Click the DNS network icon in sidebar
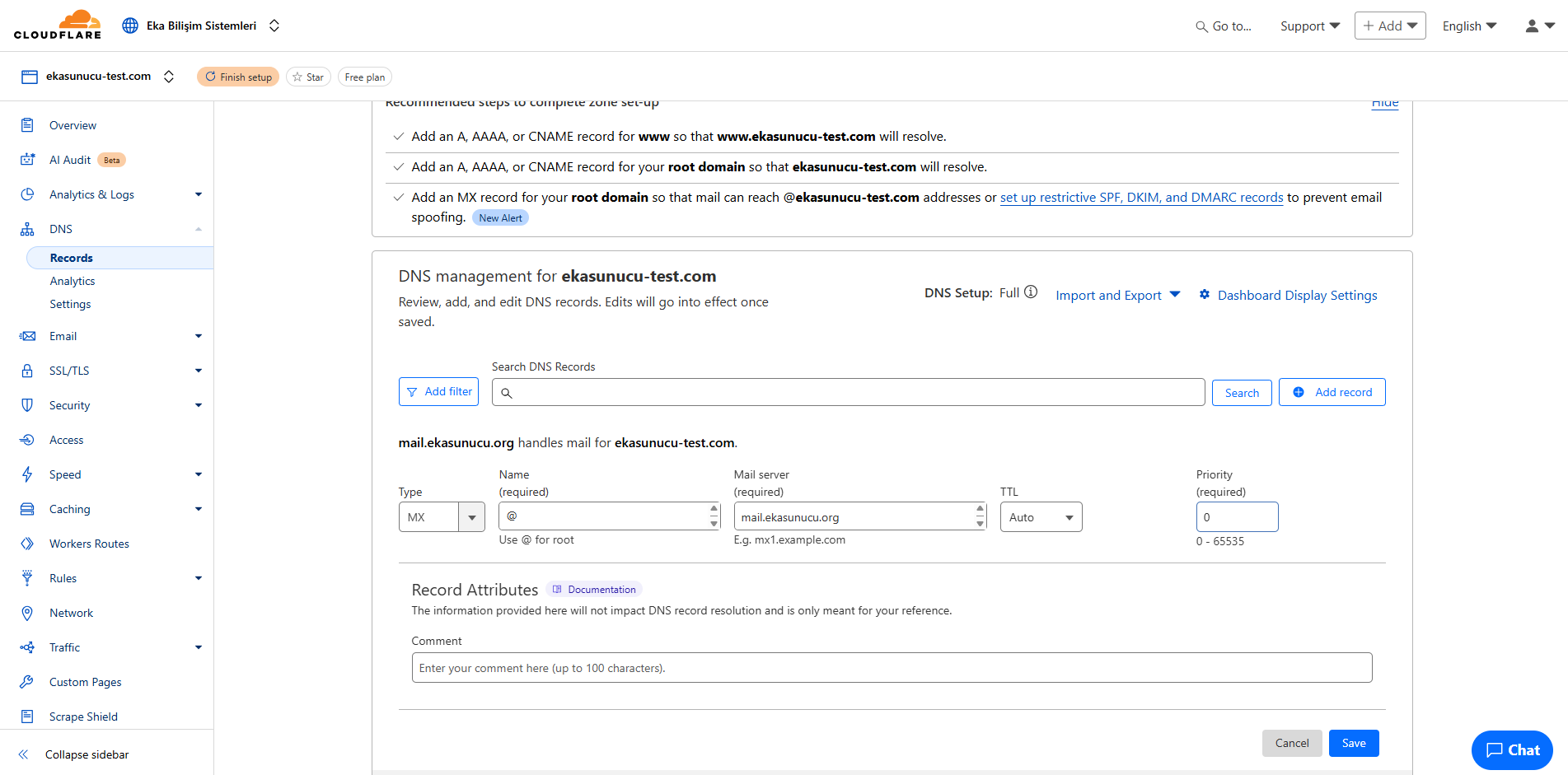Image resolution: width=1568 pixels, height=775 pixels. (27, 229)
